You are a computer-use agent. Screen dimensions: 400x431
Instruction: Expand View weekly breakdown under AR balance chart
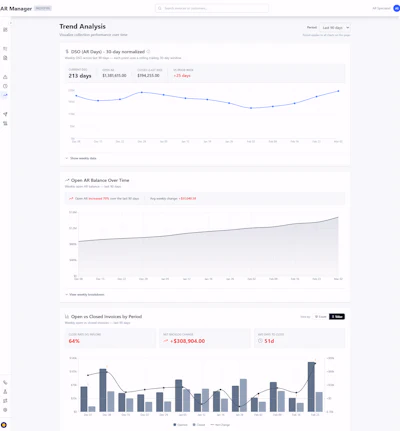[x=85, y=295]
